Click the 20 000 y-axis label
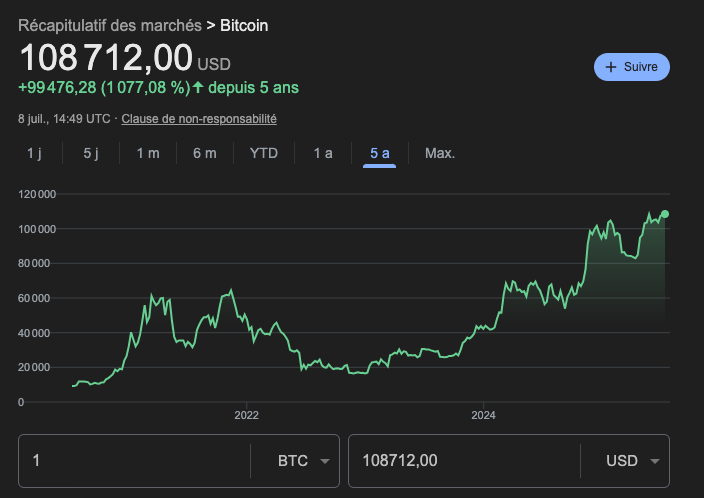This screenshot has width=704, height=498. coord(34,367)
